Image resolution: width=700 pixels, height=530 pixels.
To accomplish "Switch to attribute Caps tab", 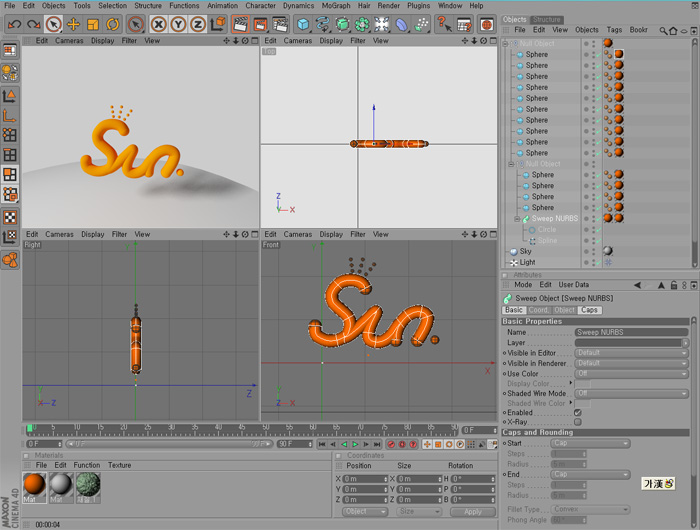I will 589,310.
